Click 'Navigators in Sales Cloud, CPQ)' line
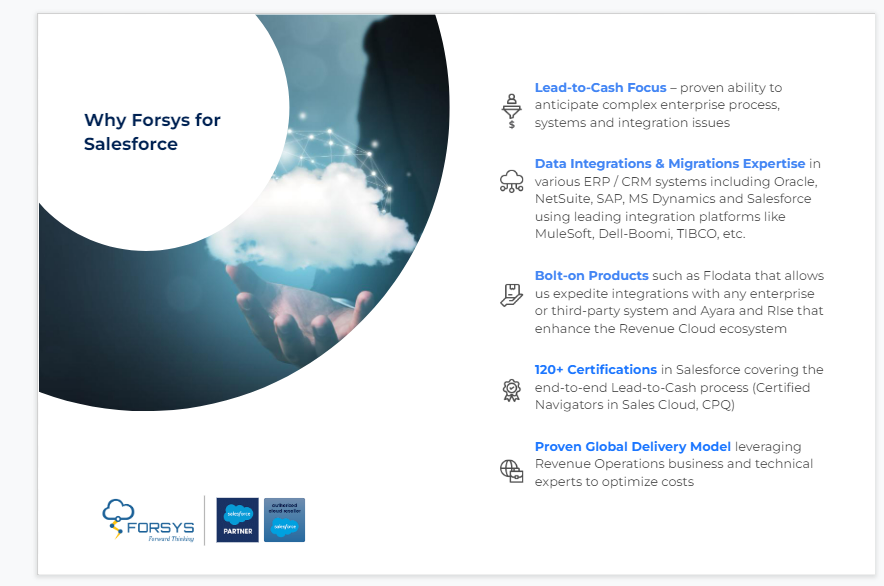 point(634,404)
